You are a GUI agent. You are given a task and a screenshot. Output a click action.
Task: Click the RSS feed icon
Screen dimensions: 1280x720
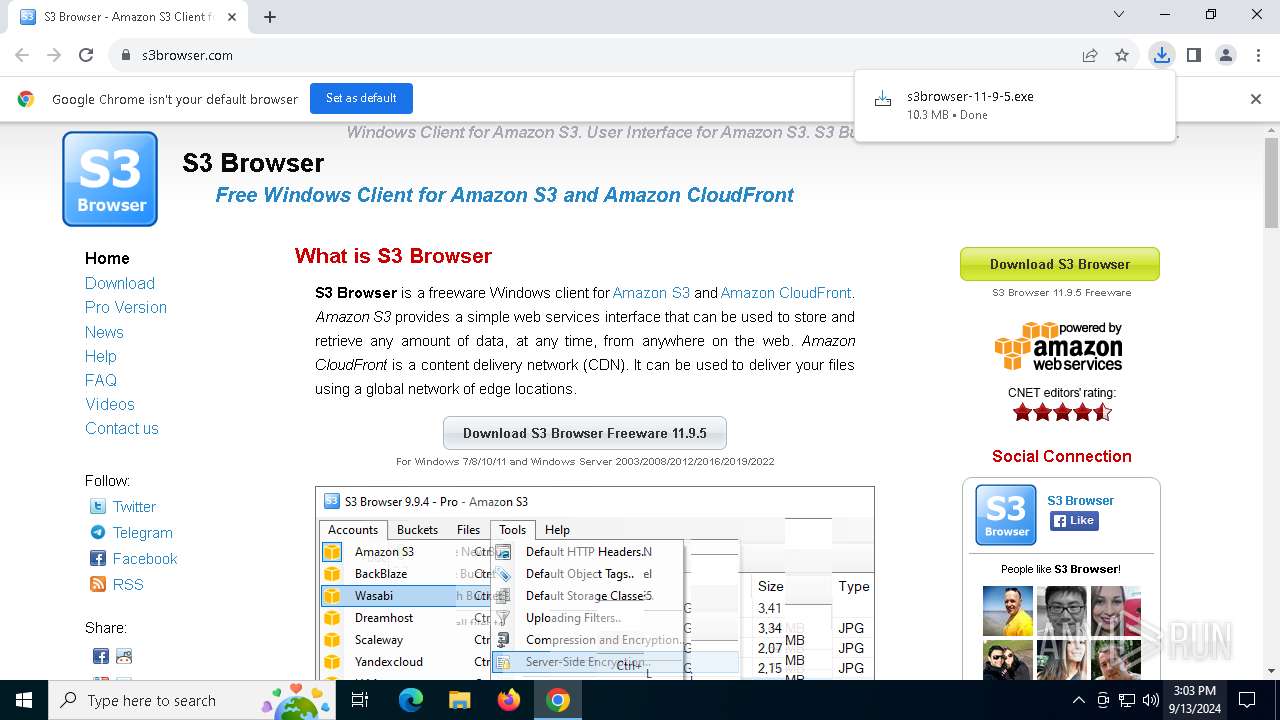tap(98, 585)
